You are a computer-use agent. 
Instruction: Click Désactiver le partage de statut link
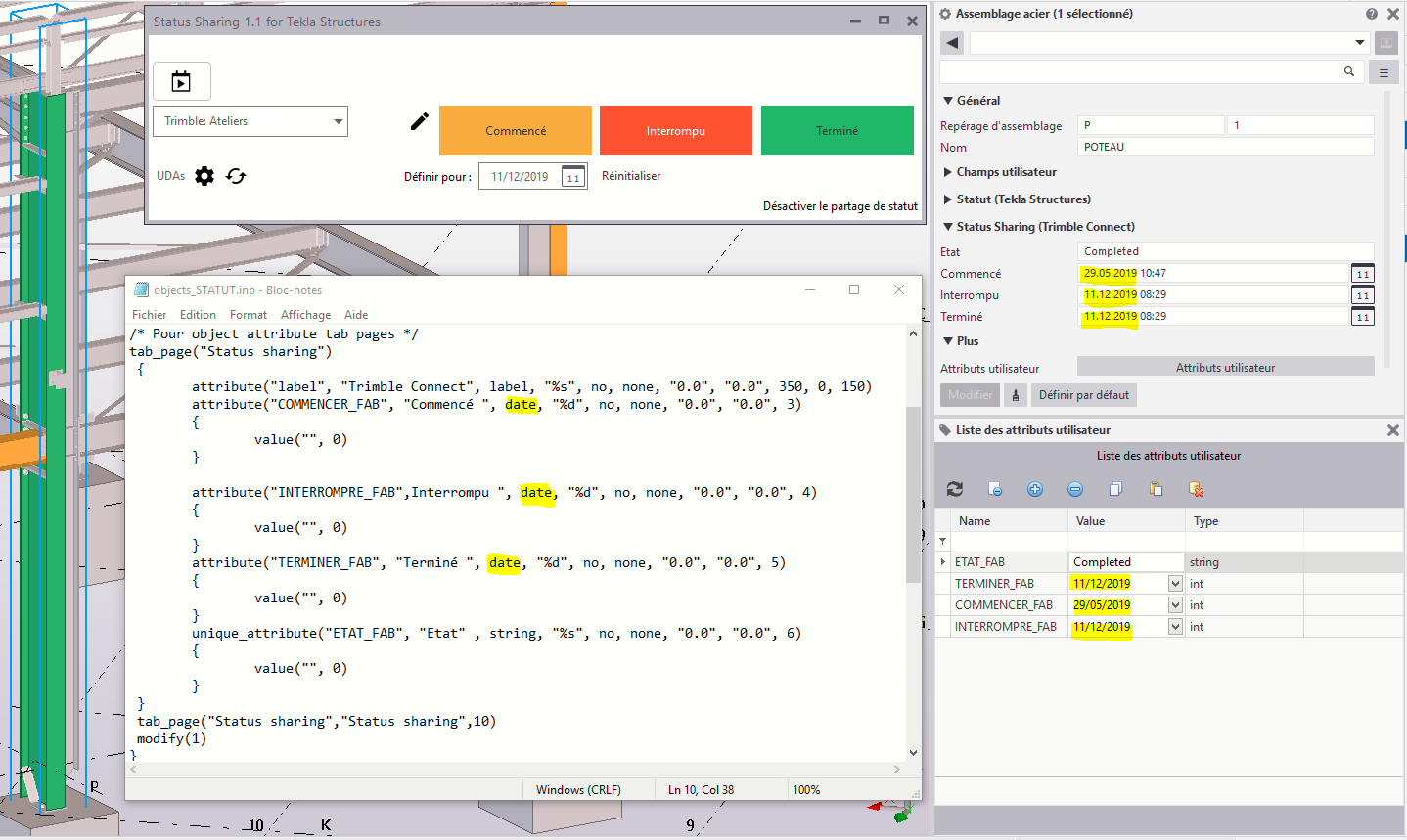(x=840, y=206)
